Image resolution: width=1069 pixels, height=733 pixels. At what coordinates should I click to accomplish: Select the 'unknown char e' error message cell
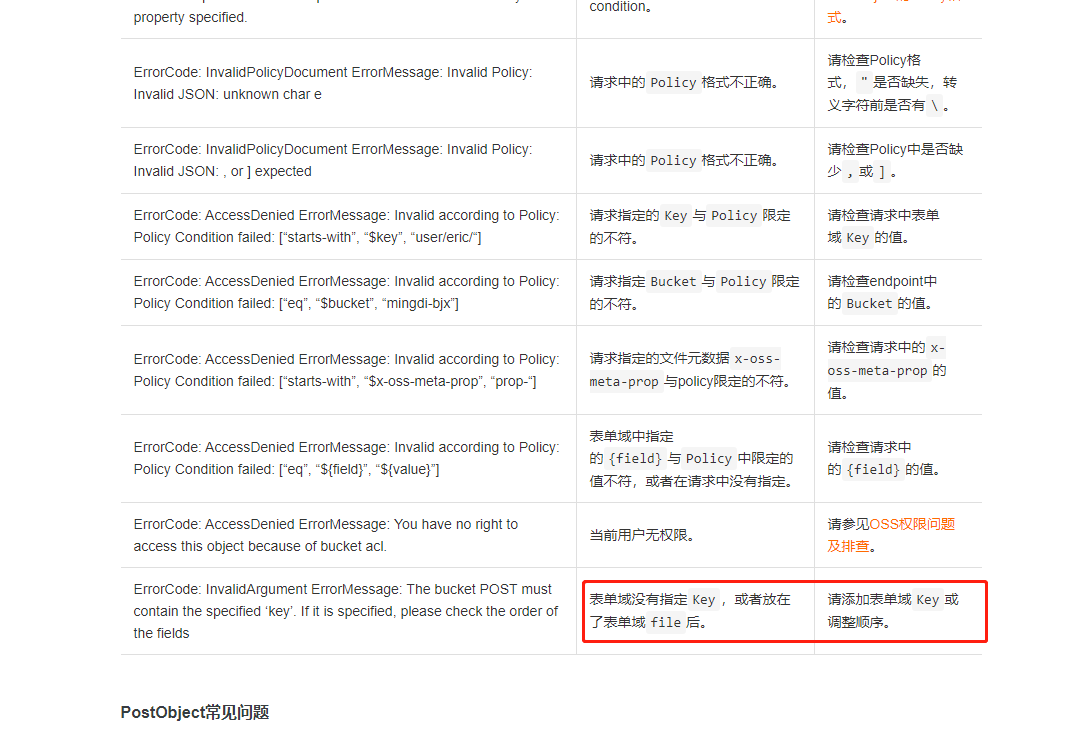pos(333,83)
